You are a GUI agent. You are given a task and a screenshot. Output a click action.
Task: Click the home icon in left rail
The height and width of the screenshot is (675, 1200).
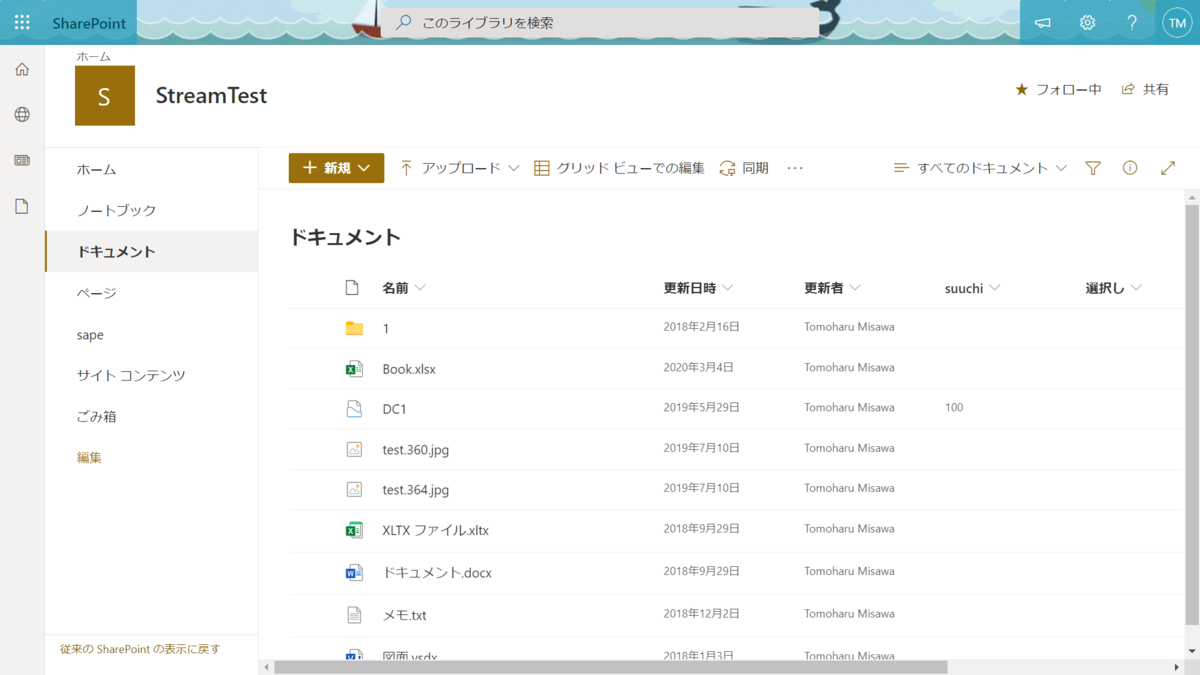pyautogui.click(x=22, y=69)
